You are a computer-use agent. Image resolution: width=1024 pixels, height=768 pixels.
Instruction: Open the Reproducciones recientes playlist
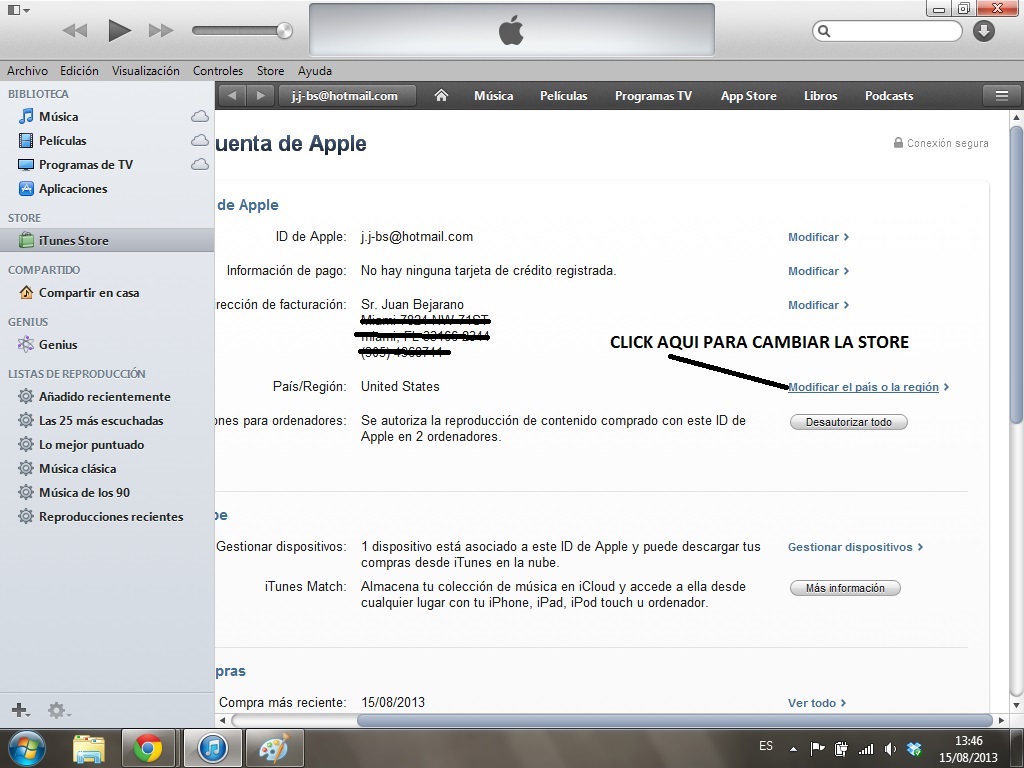(x=111, y=517)
